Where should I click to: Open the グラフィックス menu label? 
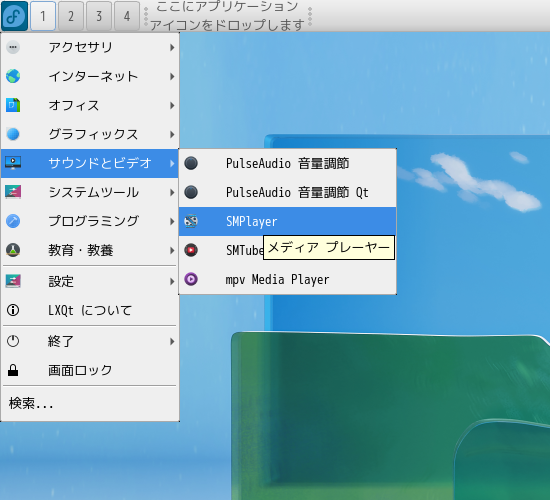93,134
